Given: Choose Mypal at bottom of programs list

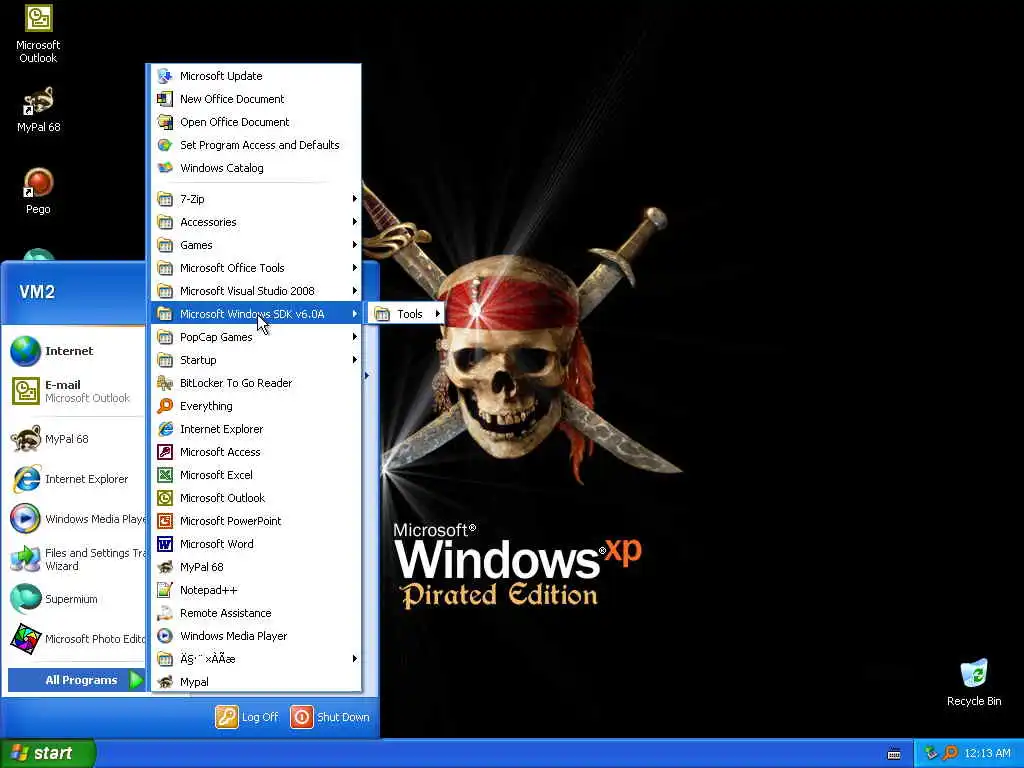Looking at the screenshot, I should pyautogui.click(x=256, y=682).
